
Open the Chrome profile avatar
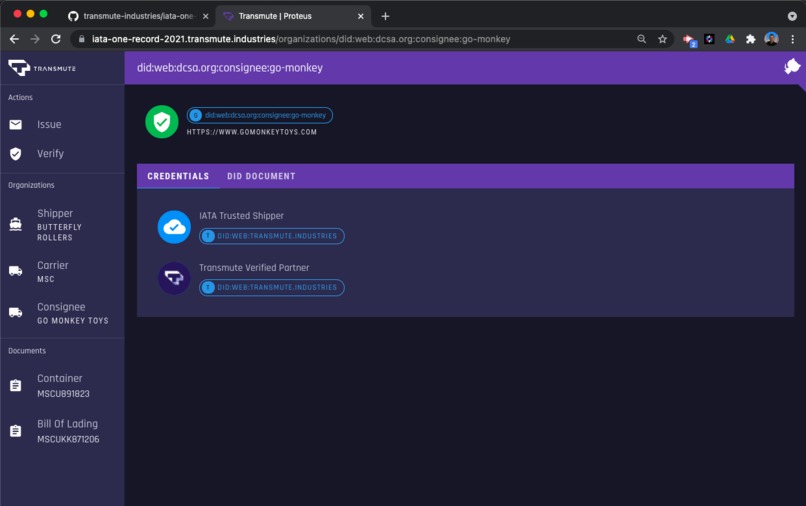(x=772, y=39)
